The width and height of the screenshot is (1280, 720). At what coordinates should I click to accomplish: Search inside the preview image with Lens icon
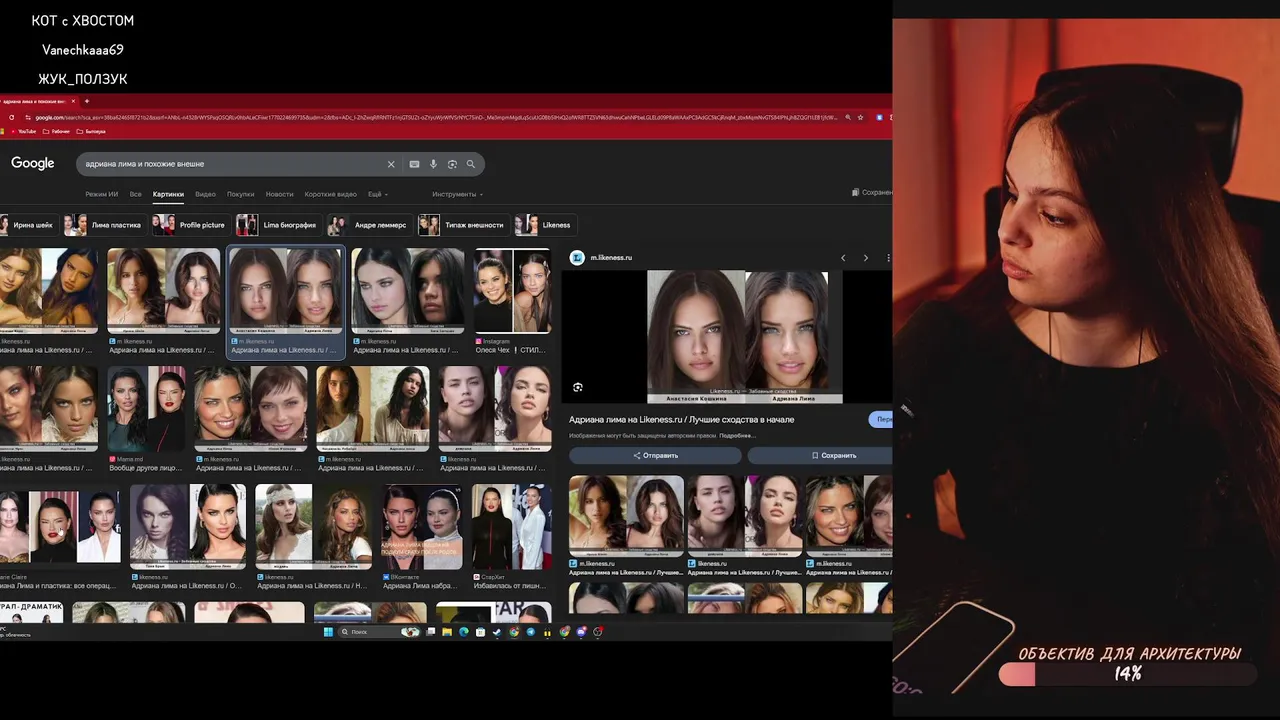pos(578,387)
